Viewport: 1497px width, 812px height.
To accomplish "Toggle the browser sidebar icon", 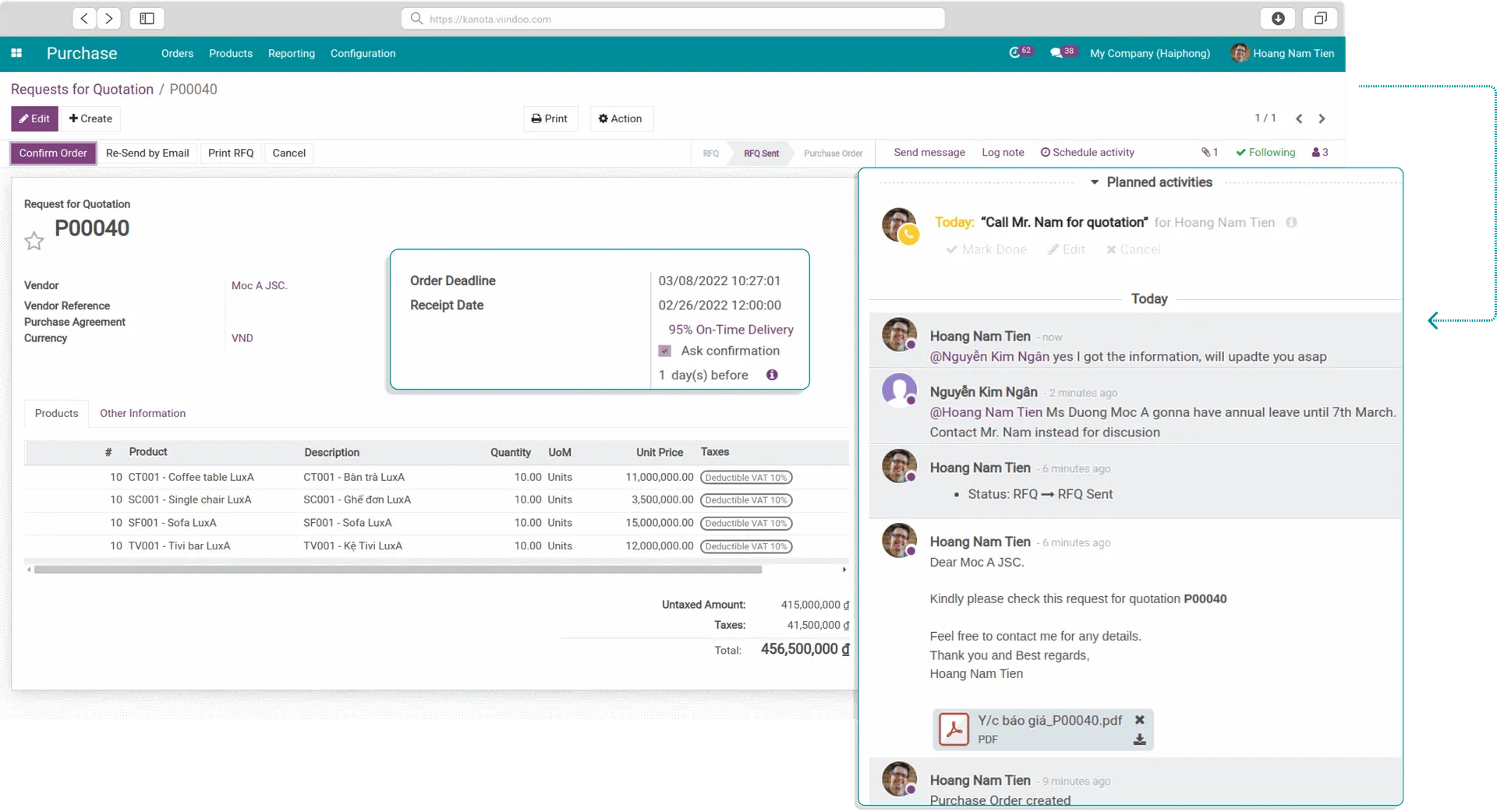I will point(147,18).
